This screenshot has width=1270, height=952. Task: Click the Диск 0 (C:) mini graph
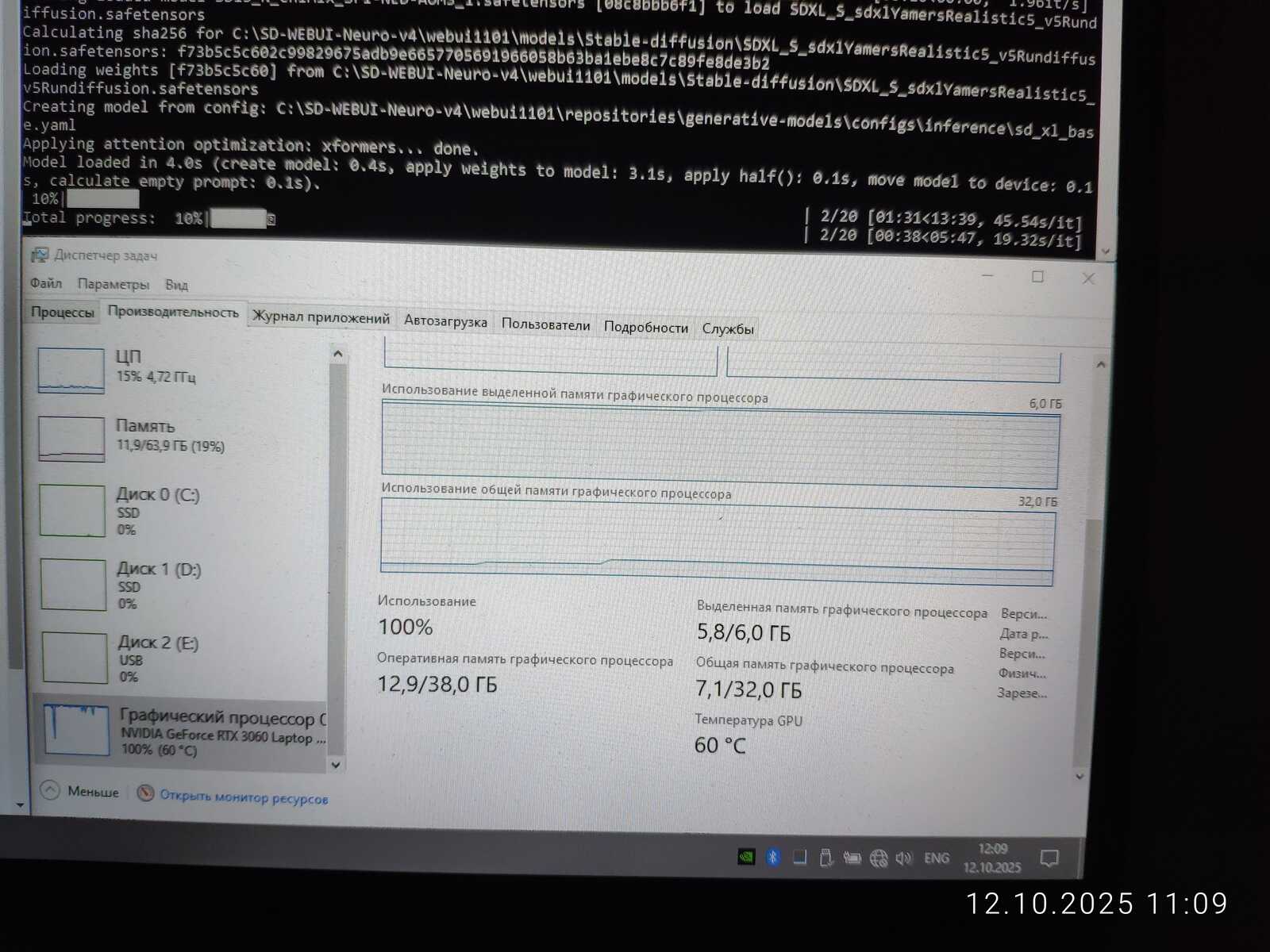point(72,511)
